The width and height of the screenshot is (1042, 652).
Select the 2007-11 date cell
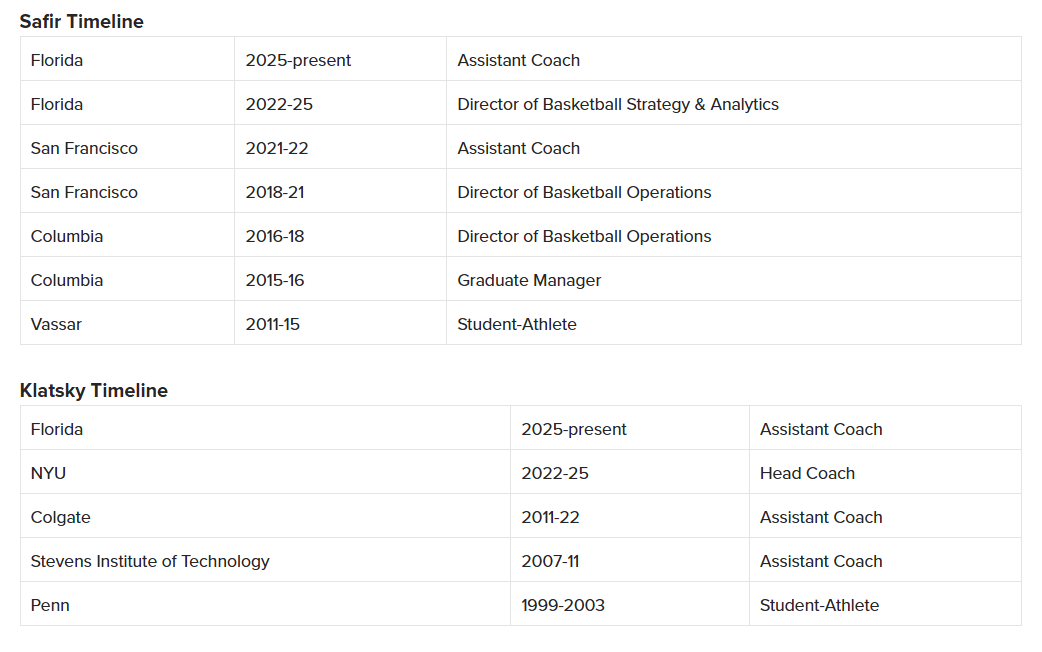click(550, 561)
